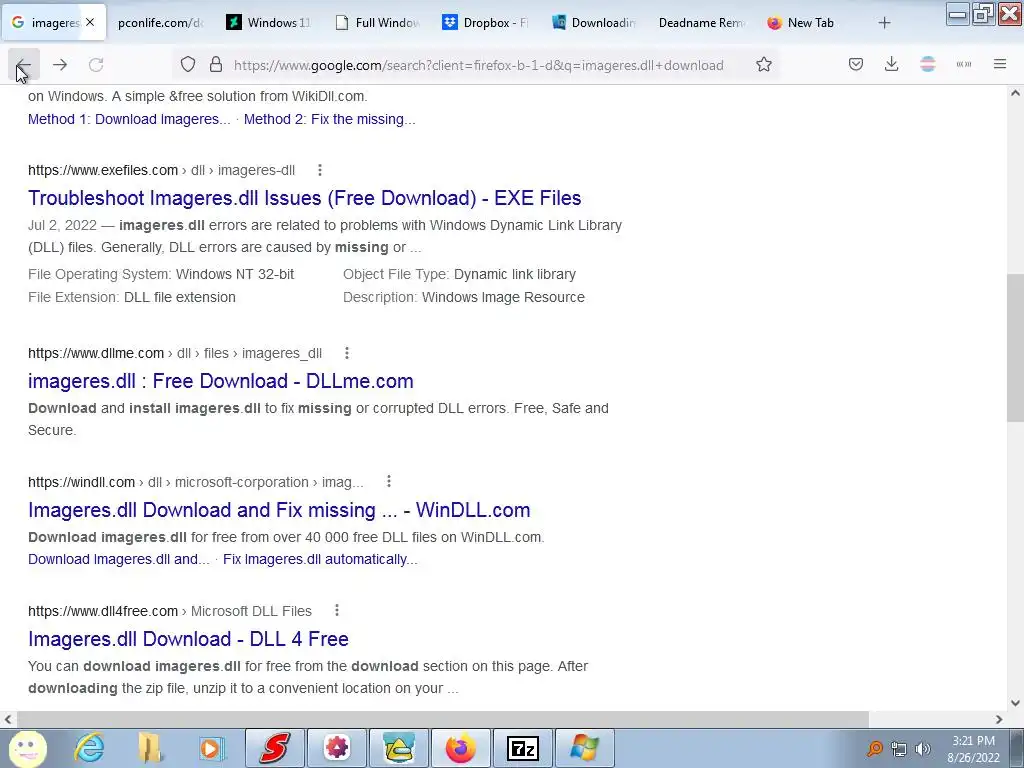Open volume speaker tray icon
This screenshot has height=768, width=1024.
tap(922, 748)
